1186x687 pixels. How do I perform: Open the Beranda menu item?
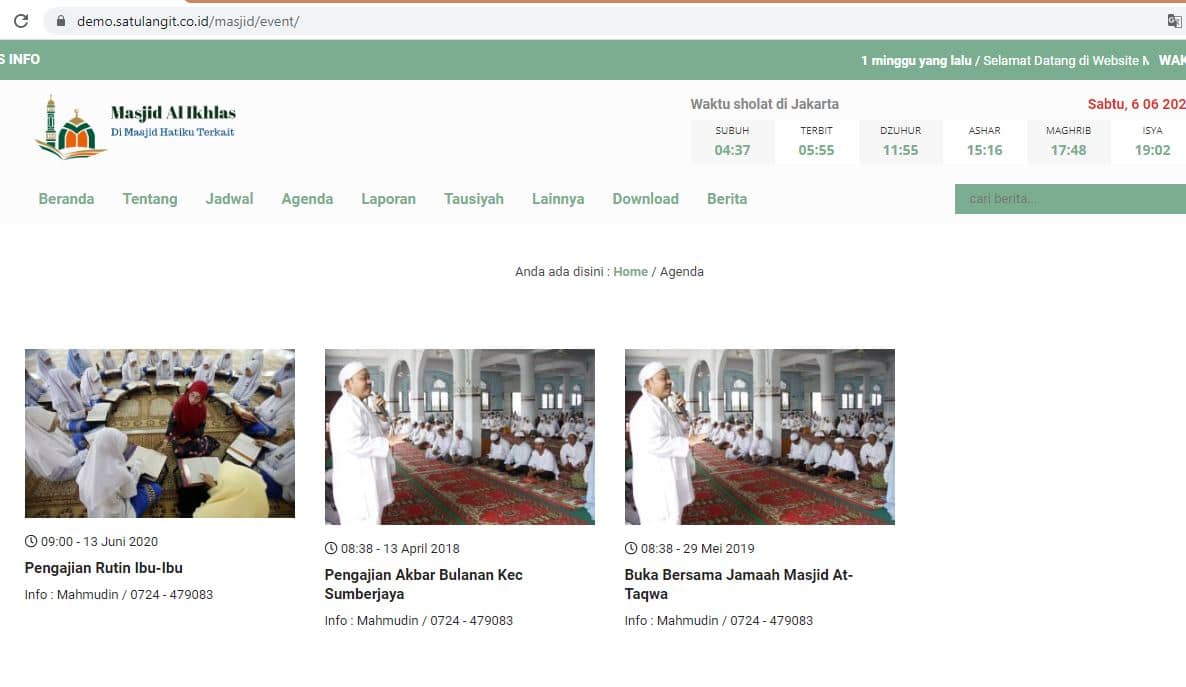coord(67,199)
